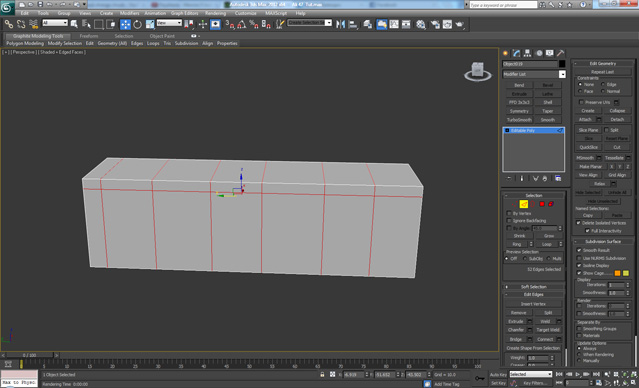Viewport: 639px width, 388px height.
Task: Enable the By Vertex checkbox
Action: pyautogui.click(x=509, y=213)
